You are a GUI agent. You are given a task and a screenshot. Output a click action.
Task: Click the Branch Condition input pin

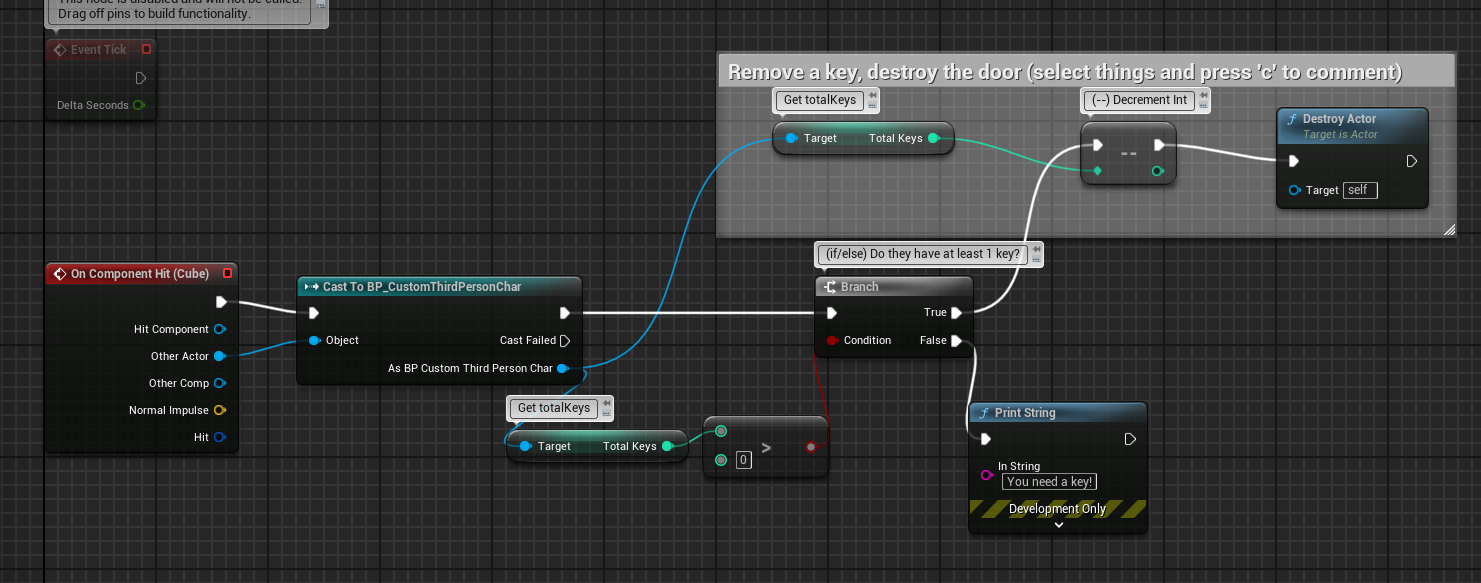click(x=832, y=341)
